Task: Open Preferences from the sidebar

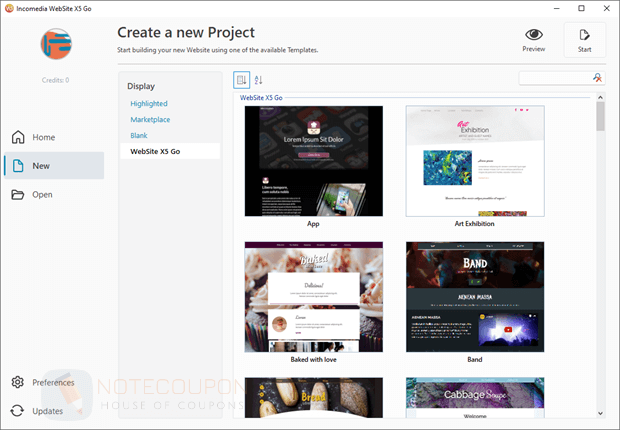Action: tap(54, 383)
